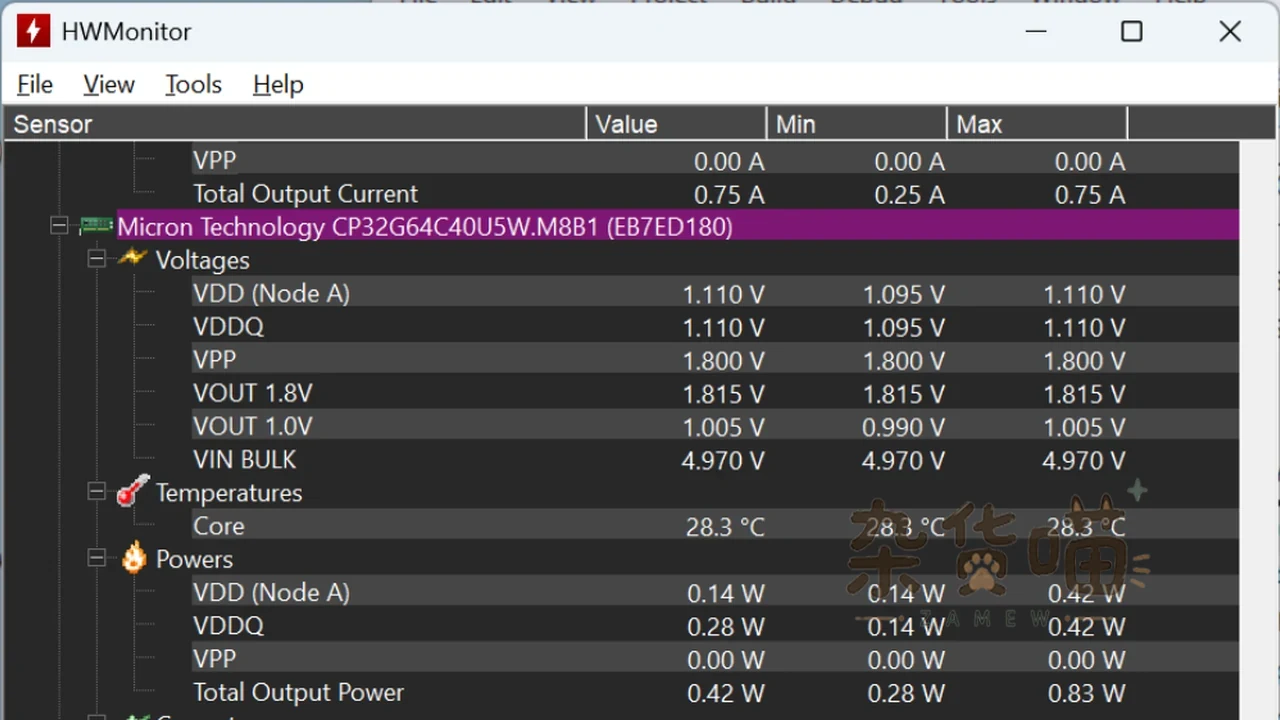Select the Micron Technology CP32G64C40U5W.M8B1 row
The width and height of the screenshot is (1280, 720).
pyautogui.click(x=678, y=227)
